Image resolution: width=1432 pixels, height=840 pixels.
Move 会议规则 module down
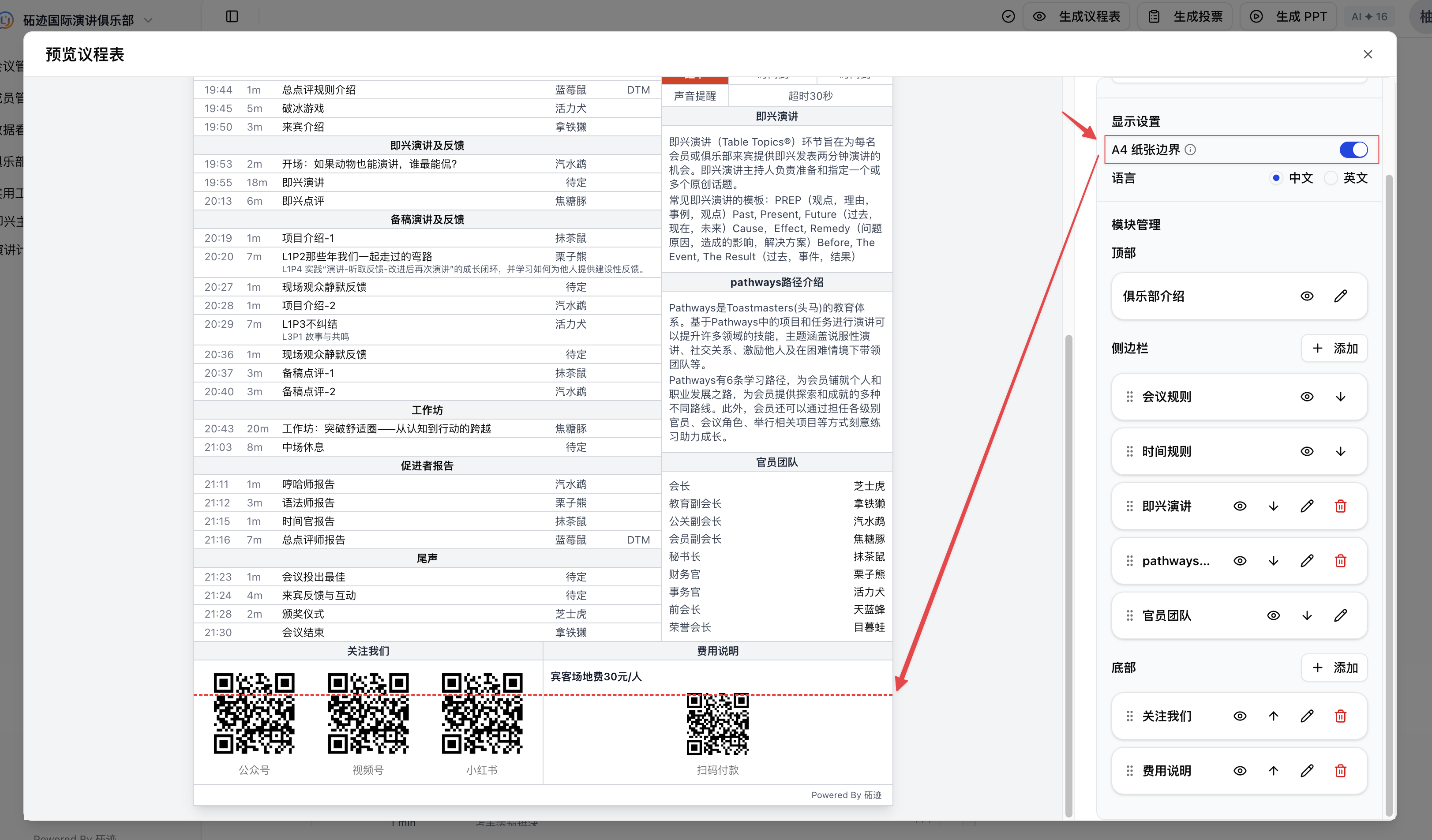[1341, 397]
